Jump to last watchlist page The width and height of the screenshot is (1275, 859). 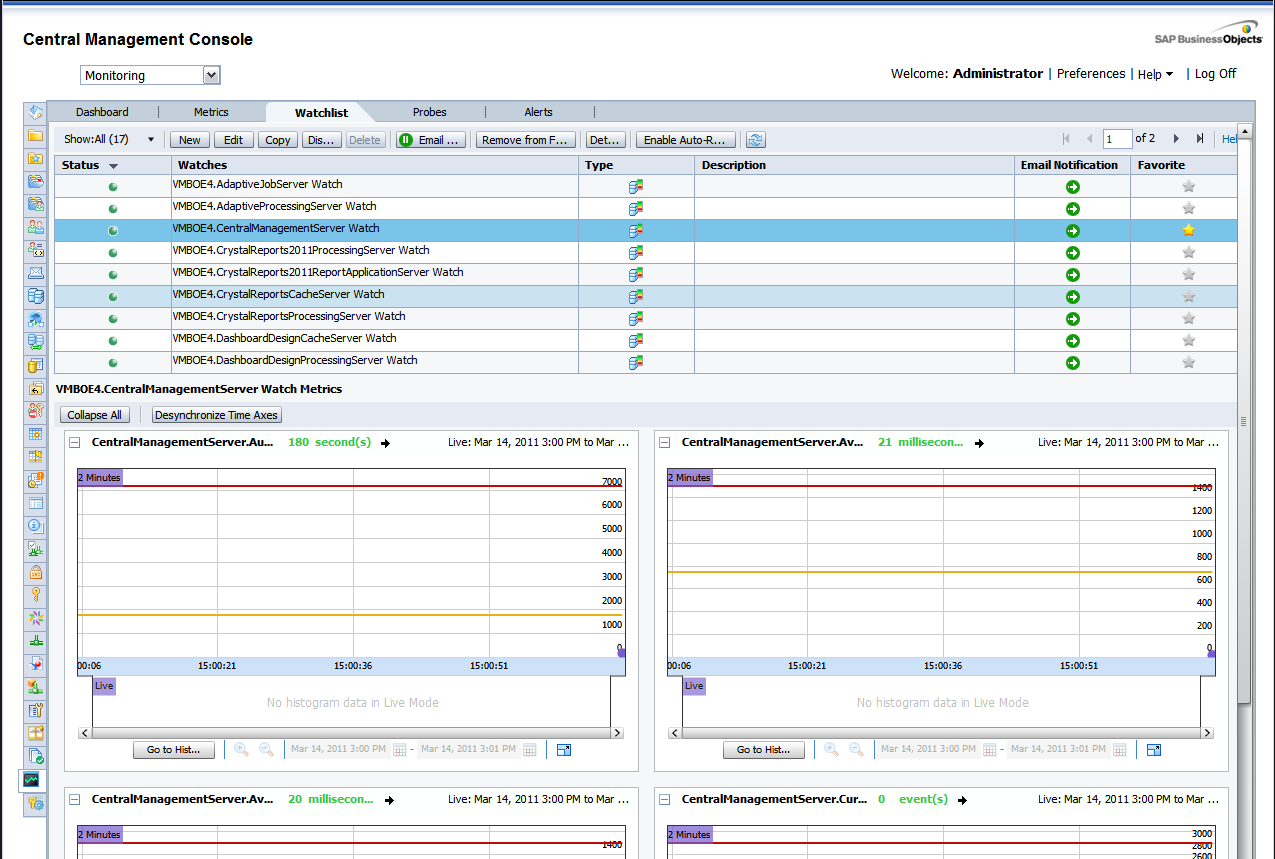pos(1200,139)
